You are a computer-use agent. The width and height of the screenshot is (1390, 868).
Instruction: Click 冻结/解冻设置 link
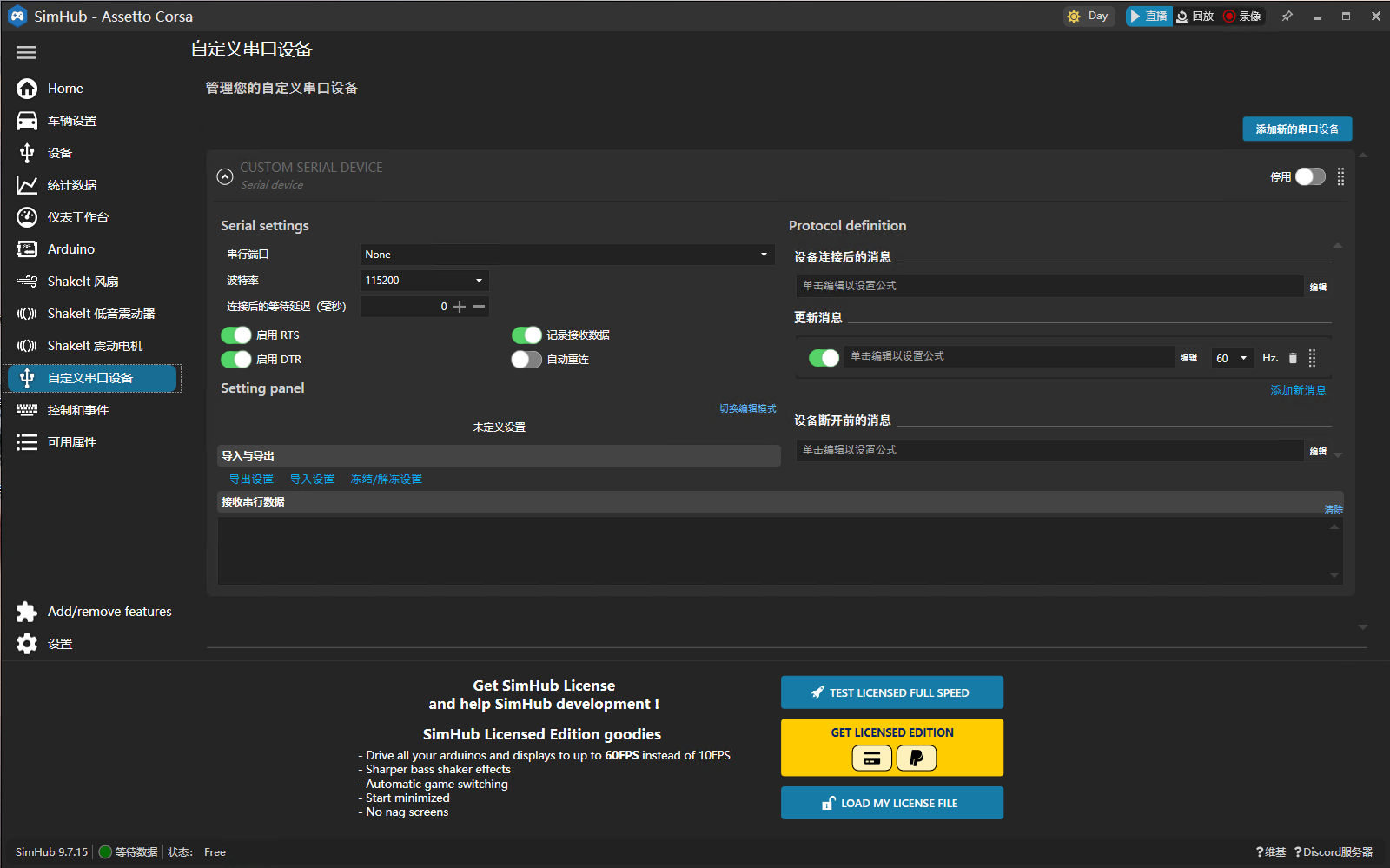point(386,479)
